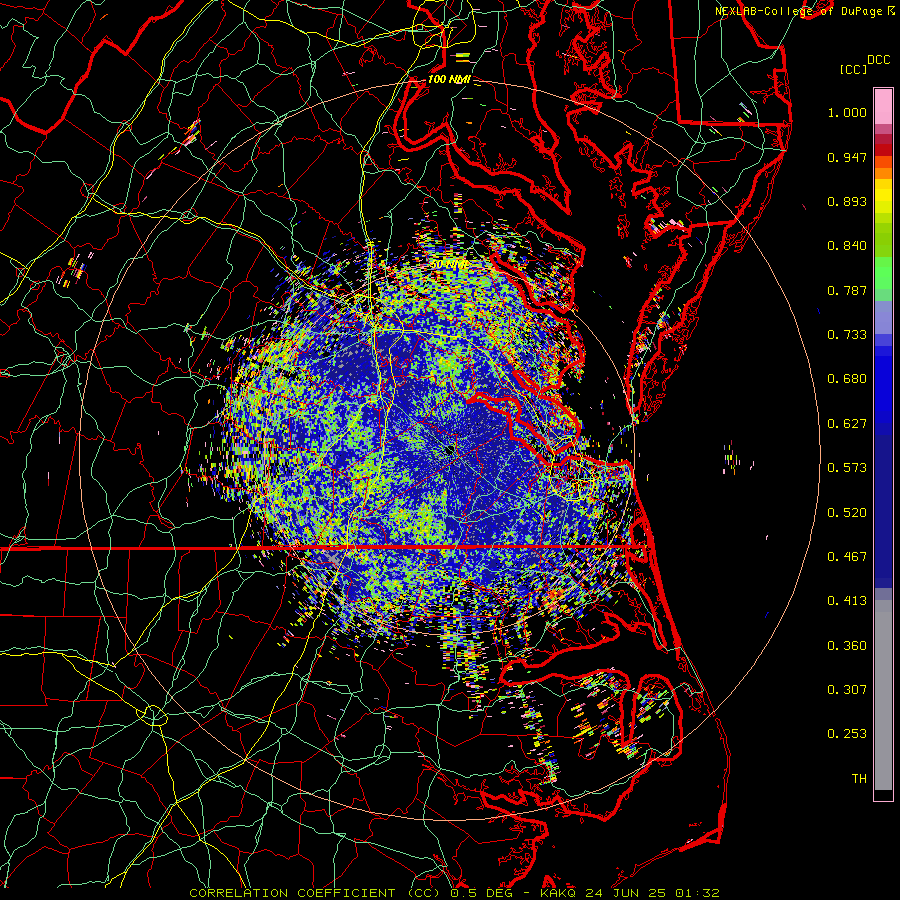Select the 0.840 legend value
900x900 pixels.
tap(847, 246)
